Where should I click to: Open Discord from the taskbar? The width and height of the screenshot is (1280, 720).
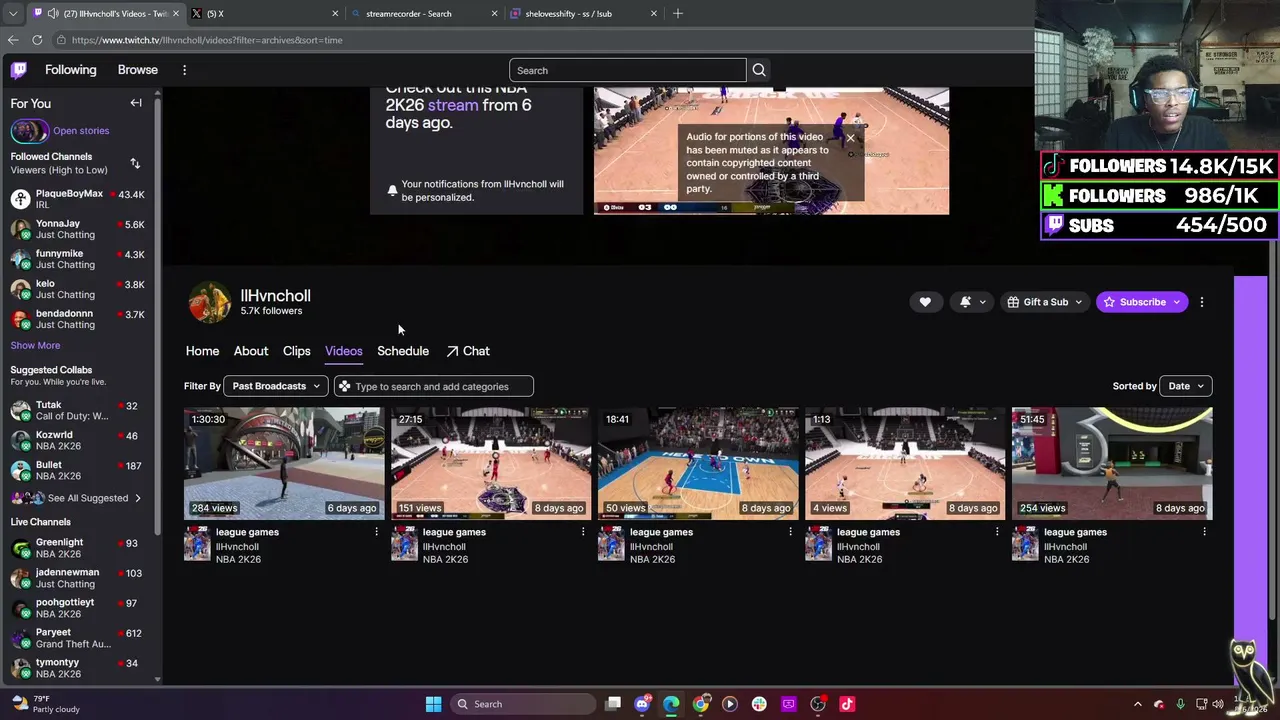pos(642,704)
